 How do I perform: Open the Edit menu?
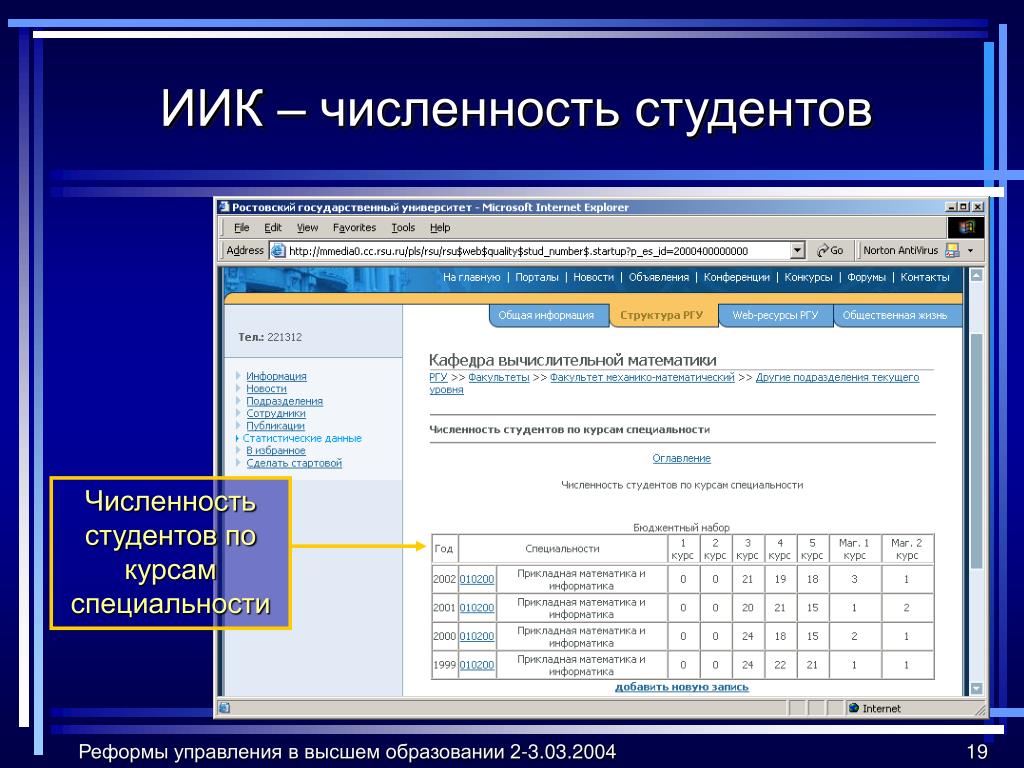pyautogui.click(x=273, y=227)
